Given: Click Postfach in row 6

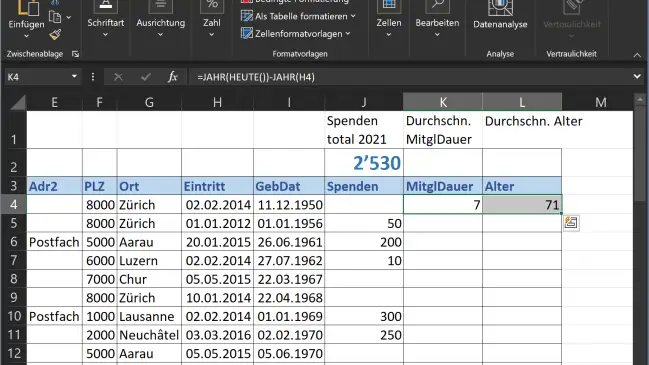Looking at the screenshot, I should 54,242.
